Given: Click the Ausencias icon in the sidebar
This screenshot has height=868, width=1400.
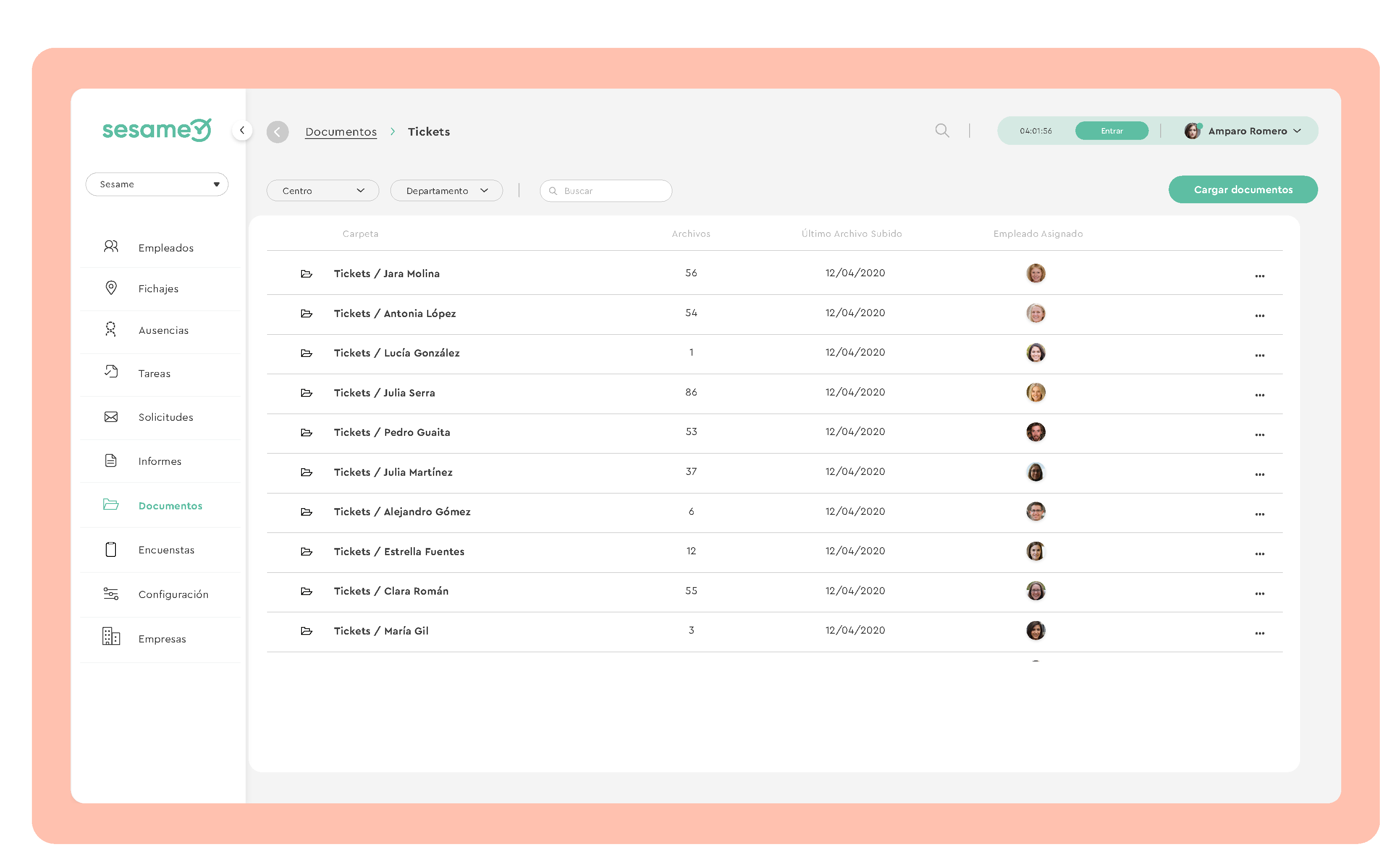Looking at the screenshot, I should (x=111, y=329).
